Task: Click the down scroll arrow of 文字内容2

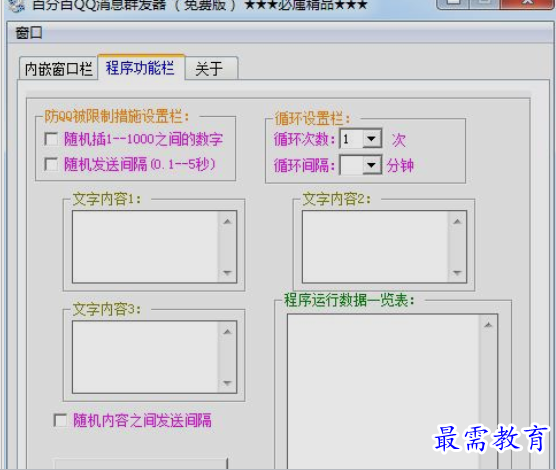Action: pos(457,273)
